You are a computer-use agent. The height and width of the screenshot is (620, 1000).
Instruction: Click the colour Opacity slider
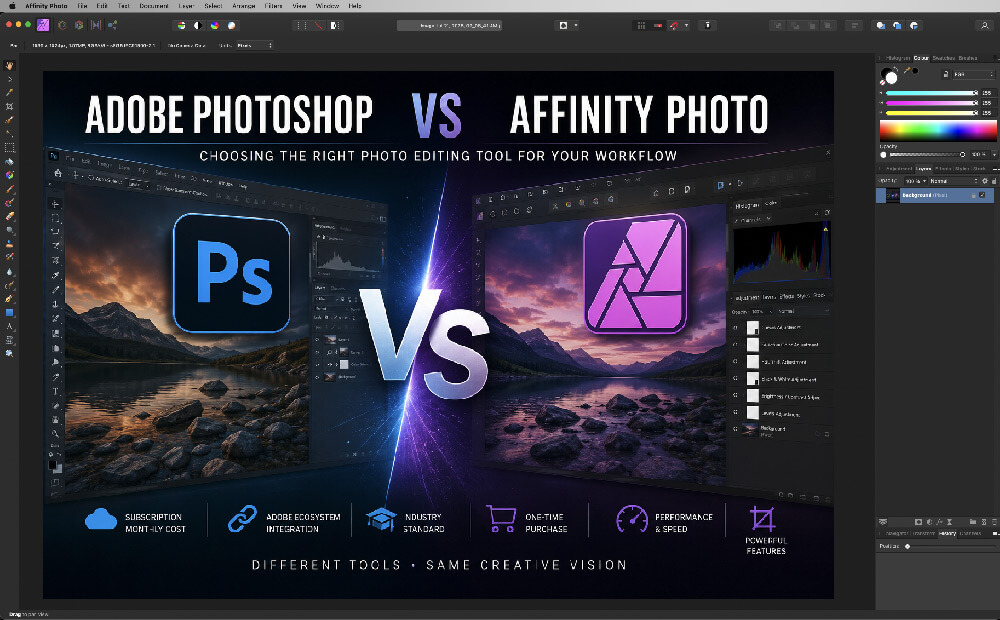pyautogui.click(x=927, y=154)
